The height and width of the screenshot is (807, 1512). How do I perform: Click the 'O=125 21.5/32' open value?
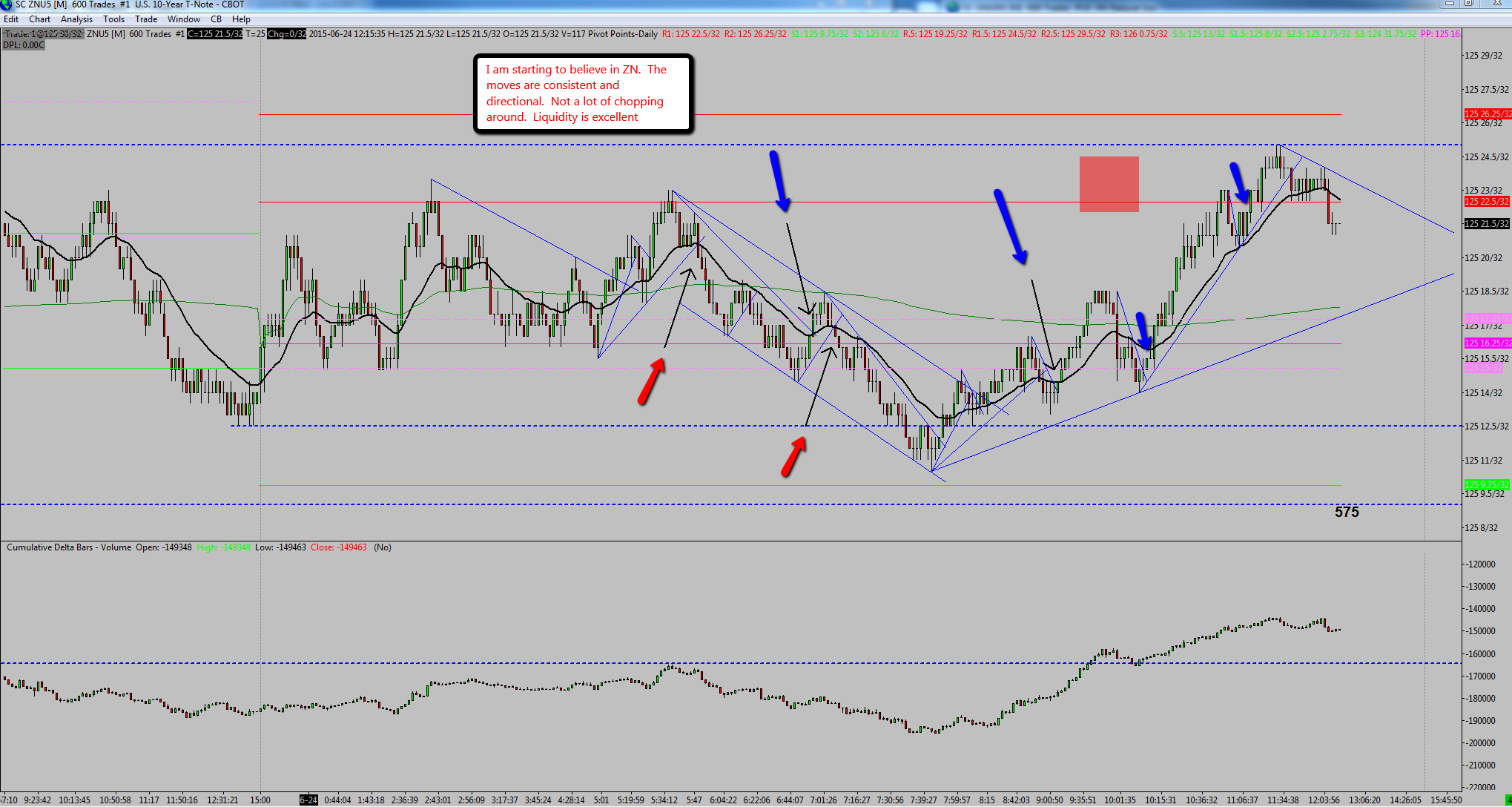pos(531,34)
